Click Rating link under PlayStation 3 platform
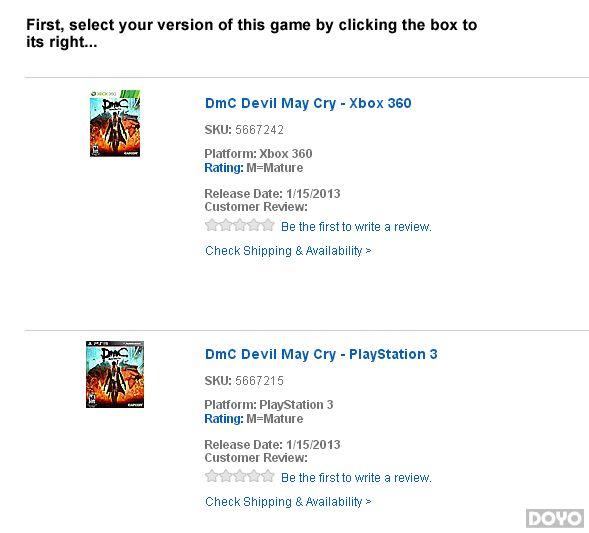 [224, 418]
